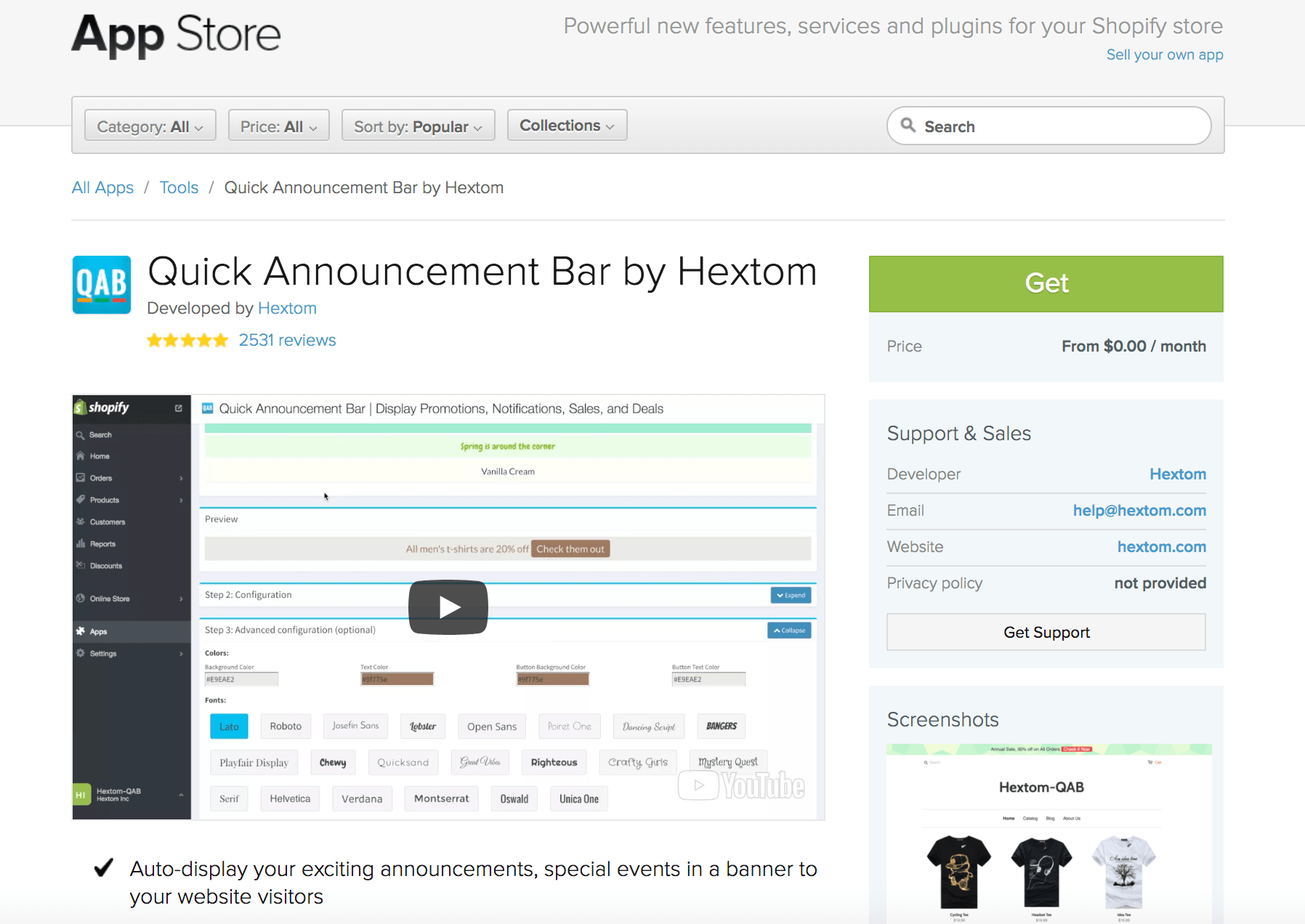Expand the Sort by: Popular dropdown
Screen dimensions: 1305x924
(418, 126)
